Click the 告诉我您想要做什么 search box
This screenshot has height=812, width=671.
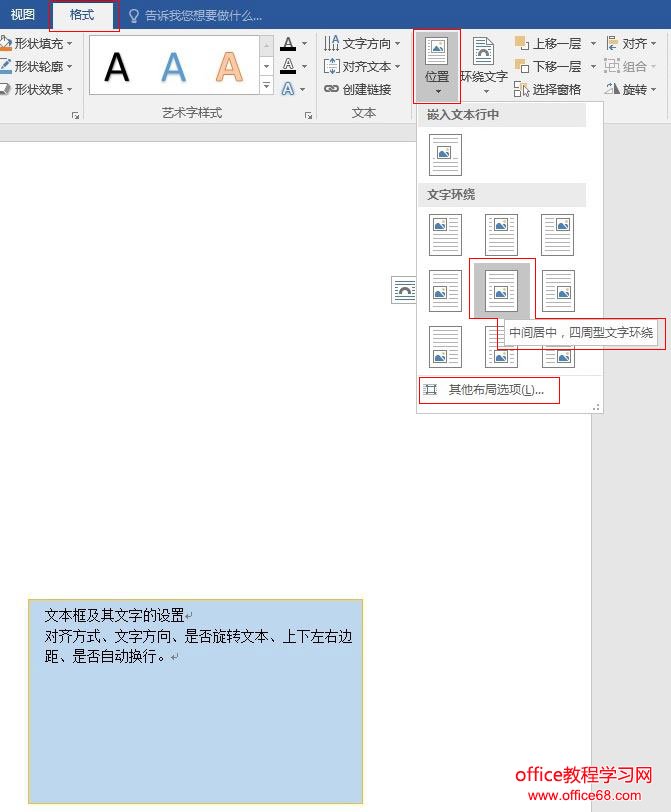[195, 16]
